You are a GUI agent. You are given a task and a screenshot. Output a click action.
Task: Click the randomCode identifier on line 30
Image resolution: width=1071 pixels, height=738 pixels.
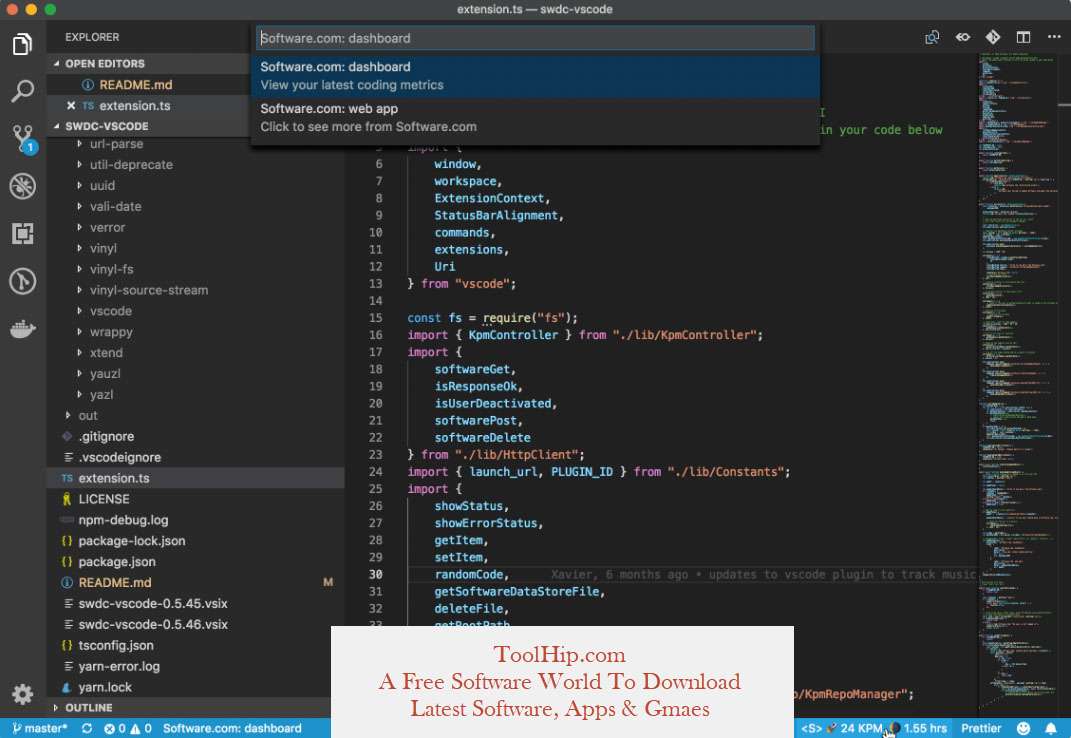[x=469, y=574]
